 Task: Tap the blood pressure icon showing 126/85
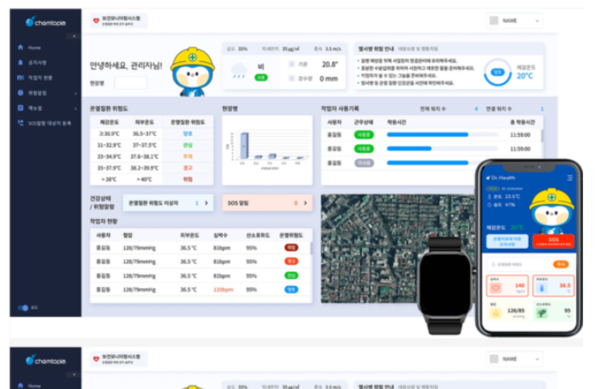coord(496,313)
